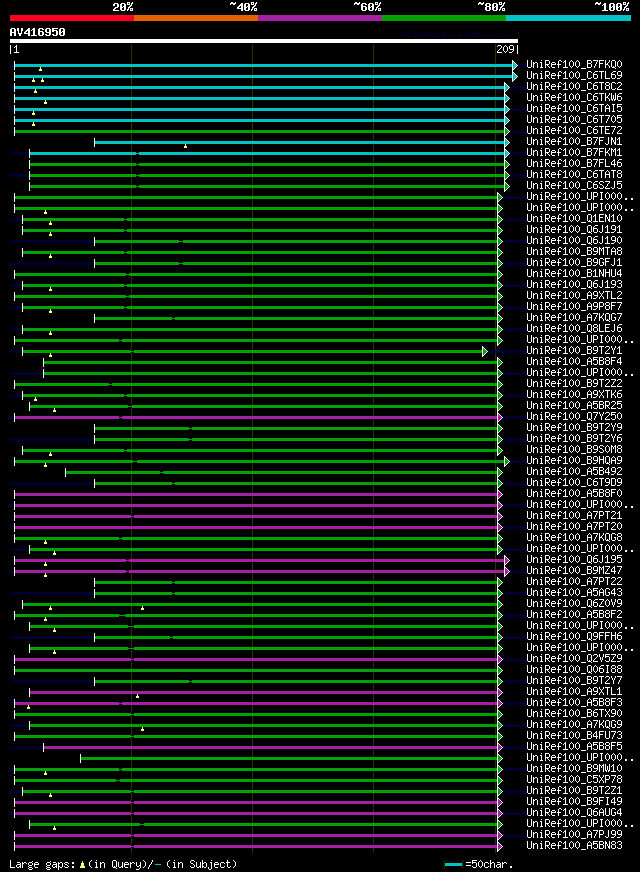Click the green C6TE72 alignment bar
This screenshot has height=872, width=640.
(x=260, y=131)
